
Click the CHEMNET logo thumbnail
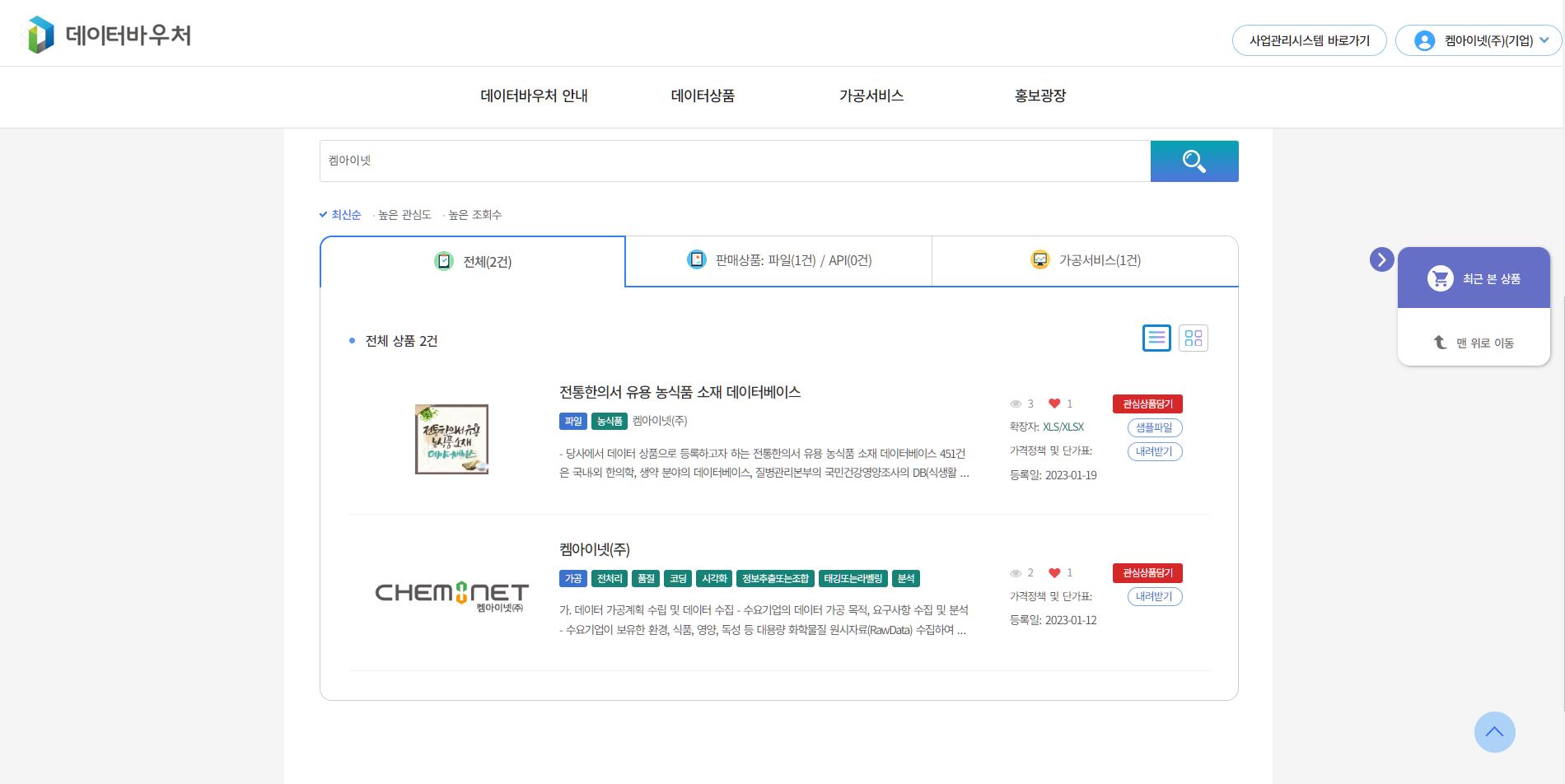click(x=451, y=597)
